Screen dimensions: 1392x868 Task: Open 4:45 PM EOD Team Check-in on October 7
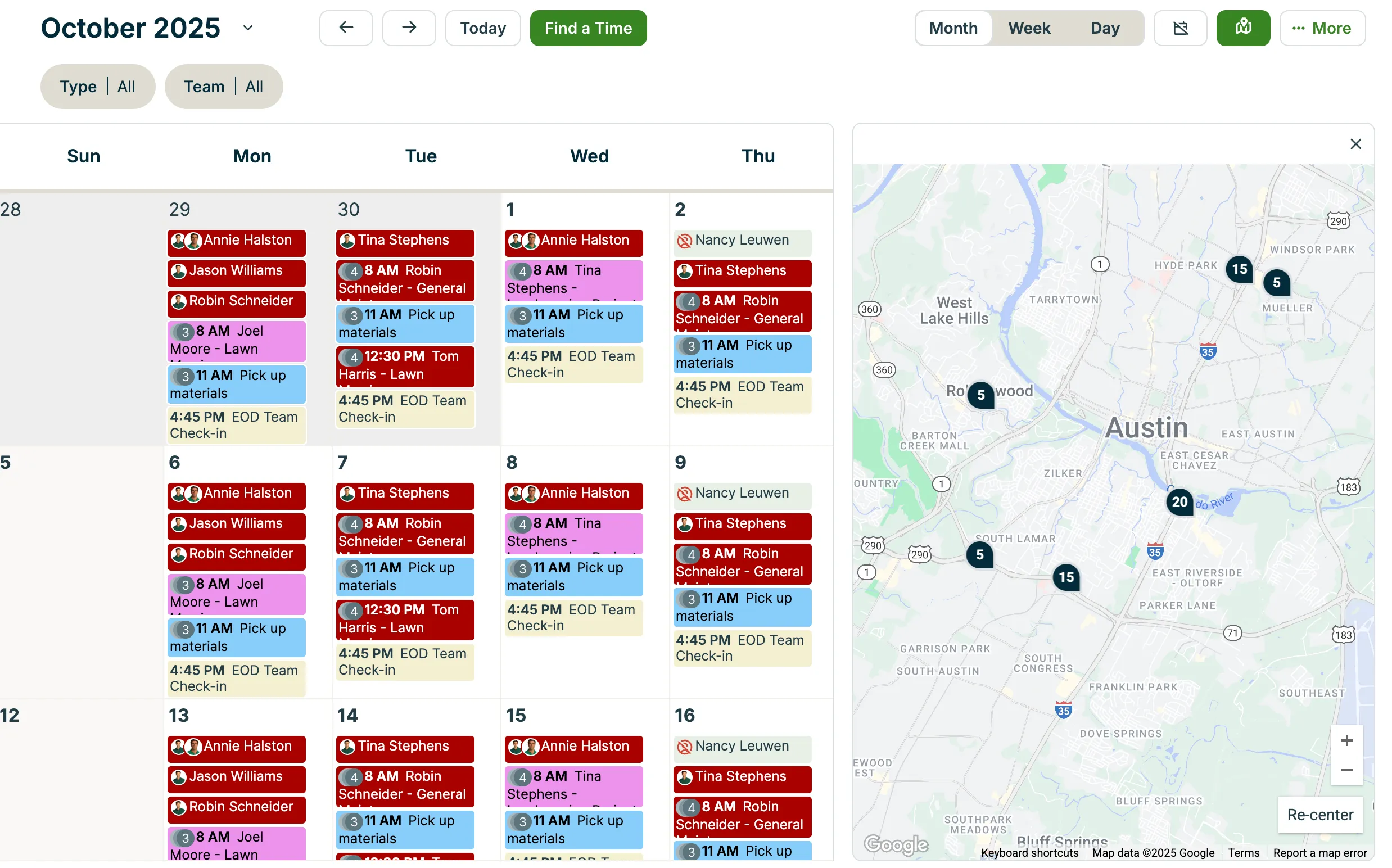click(405, 662)
